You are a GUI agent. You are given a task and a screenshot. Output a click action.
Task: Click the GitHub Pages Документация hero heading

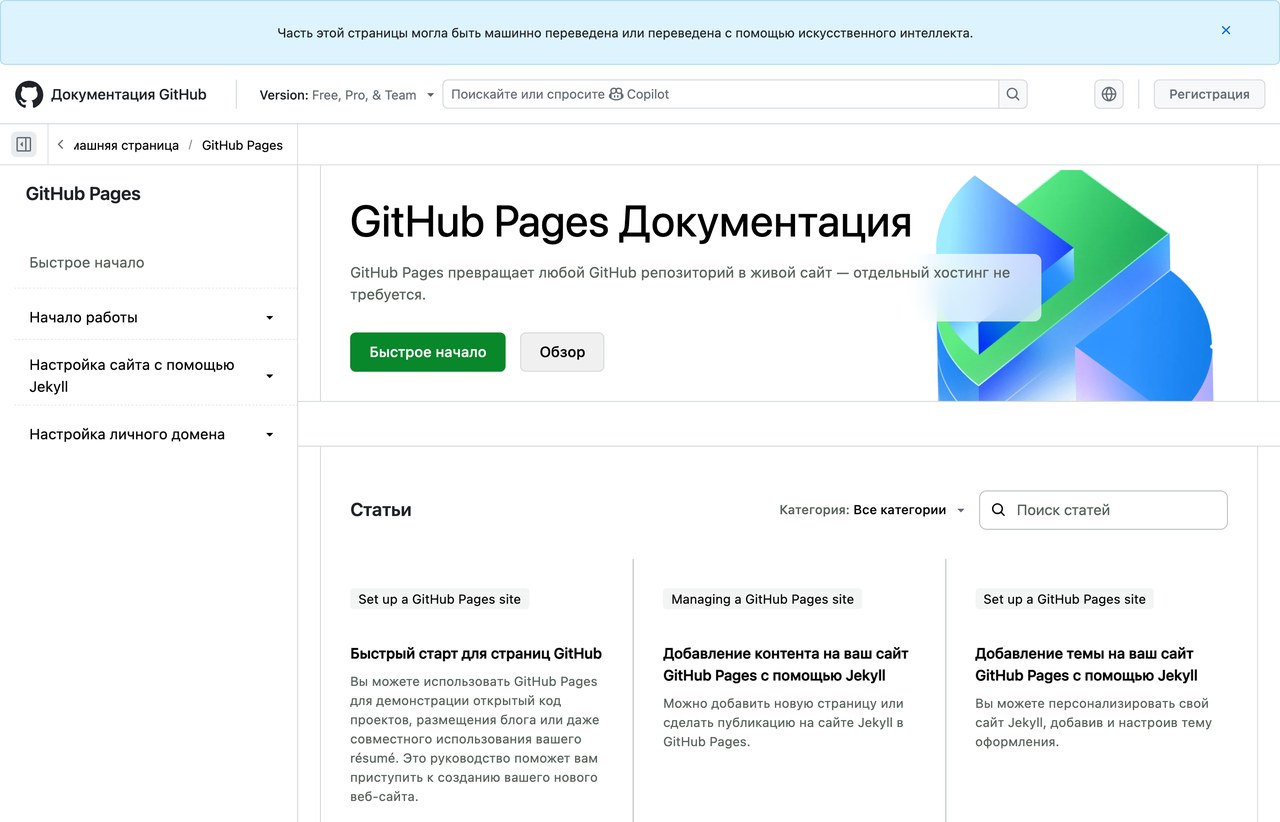pyautogui.click(x=631, y=222)
